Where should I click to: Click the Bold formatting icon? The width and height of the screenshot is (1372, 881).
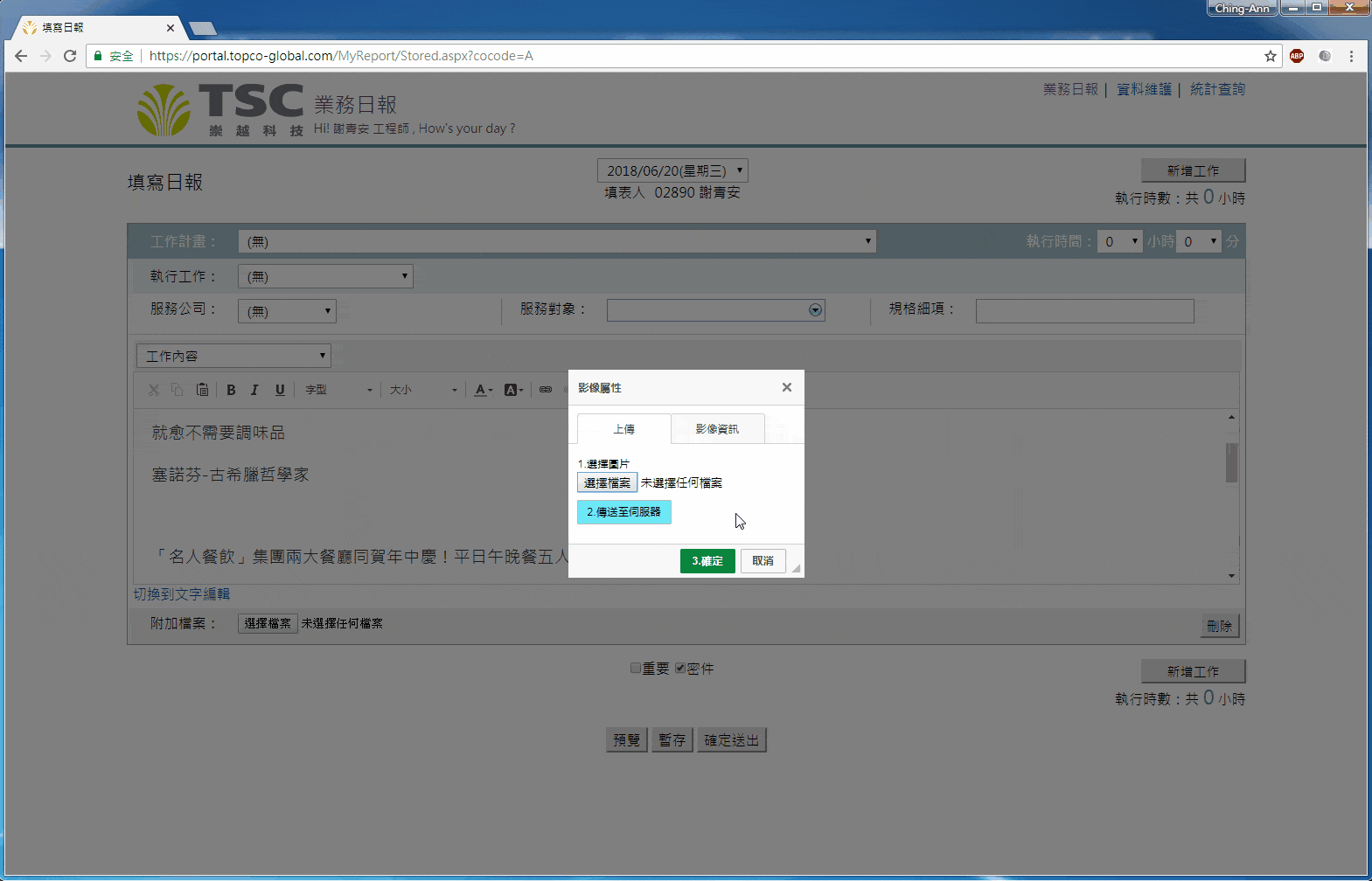pos(231,390)
